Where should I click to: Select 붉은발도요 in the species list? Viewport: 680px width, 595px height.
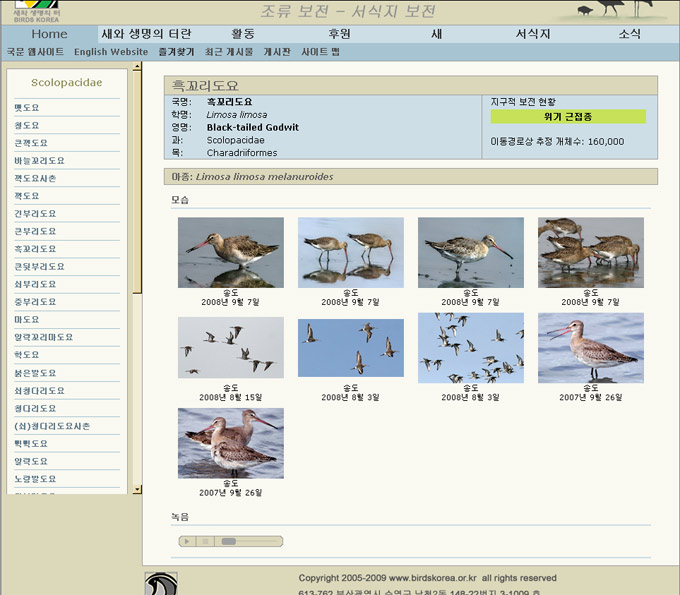click(35, 373)
